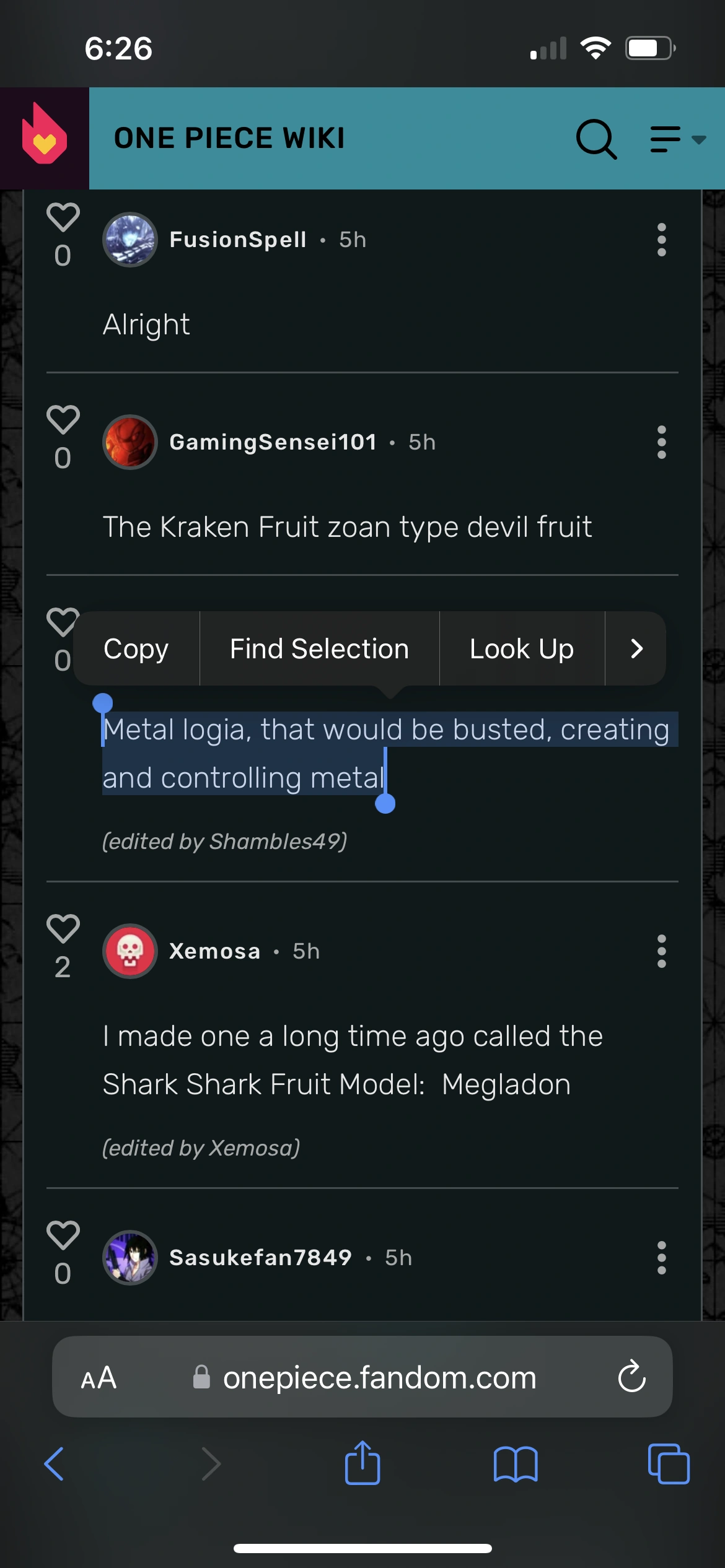Like GamingSensei101's Kraken Fruit comment
The height and width of the screenshot is (1568, 725).
click(63, 420)
